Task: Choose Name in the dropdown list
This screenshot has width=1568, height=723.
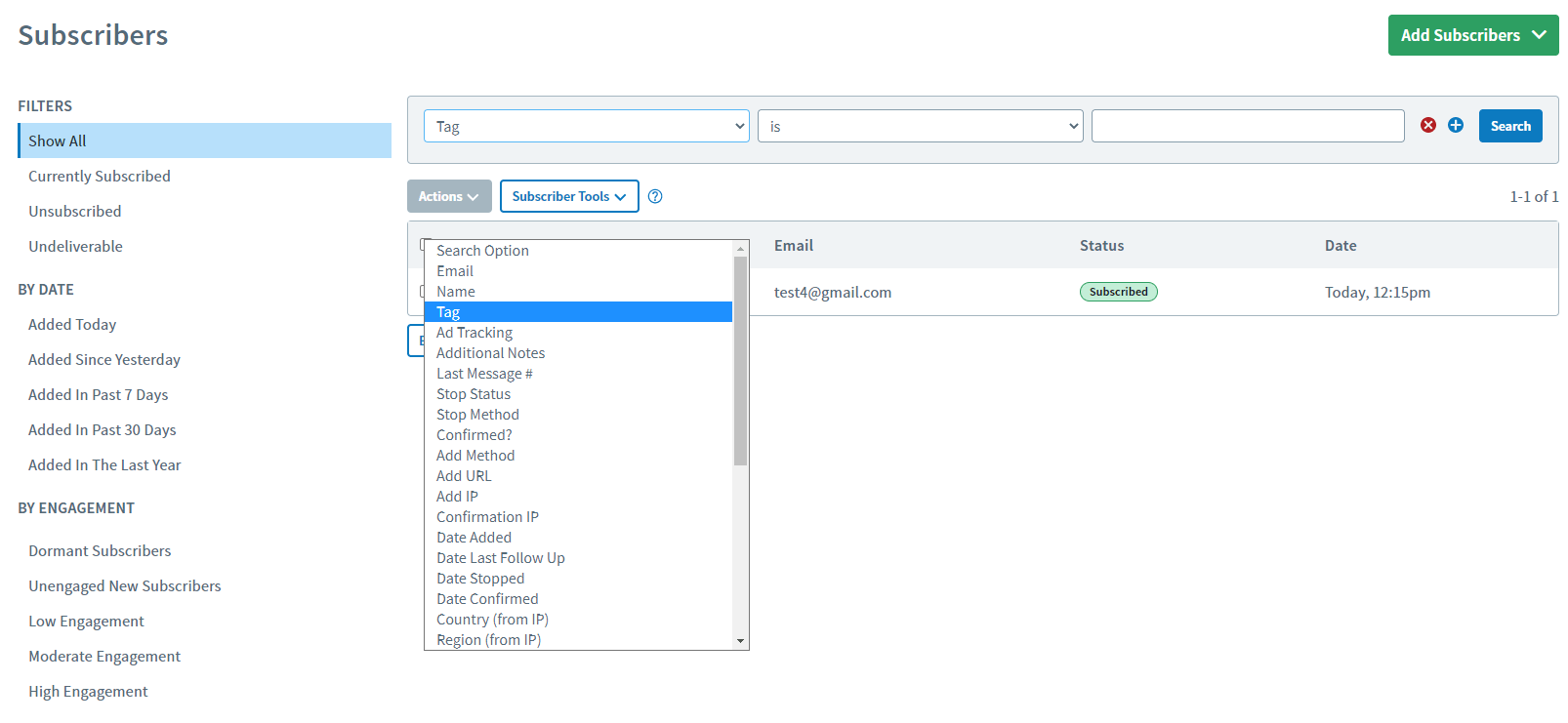Action: pos(578,292)
